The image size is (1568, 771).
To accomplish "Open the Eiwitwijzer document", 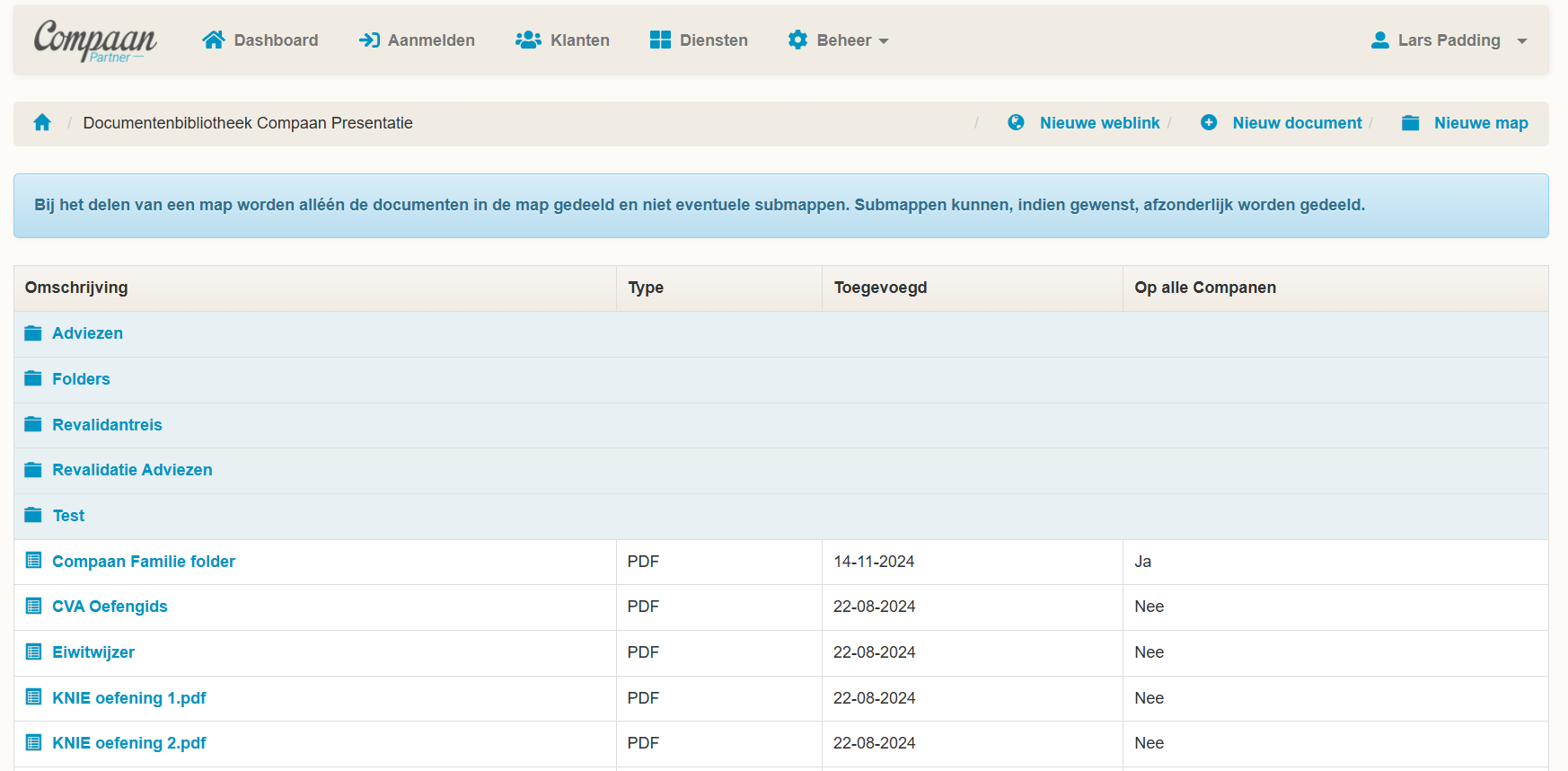I will click(93, 652).
